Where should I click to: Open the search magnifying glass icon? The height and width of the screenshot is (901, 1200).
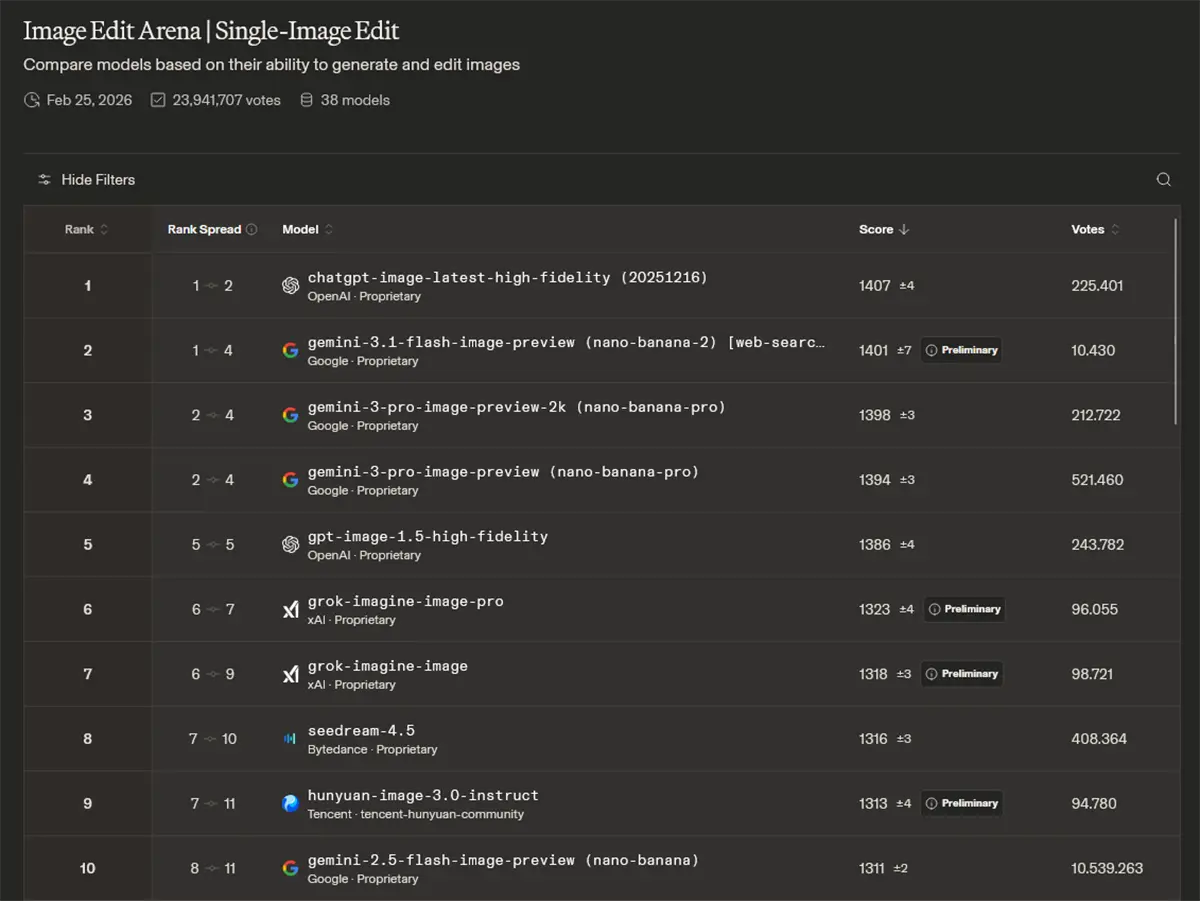tap(1163, 179)
